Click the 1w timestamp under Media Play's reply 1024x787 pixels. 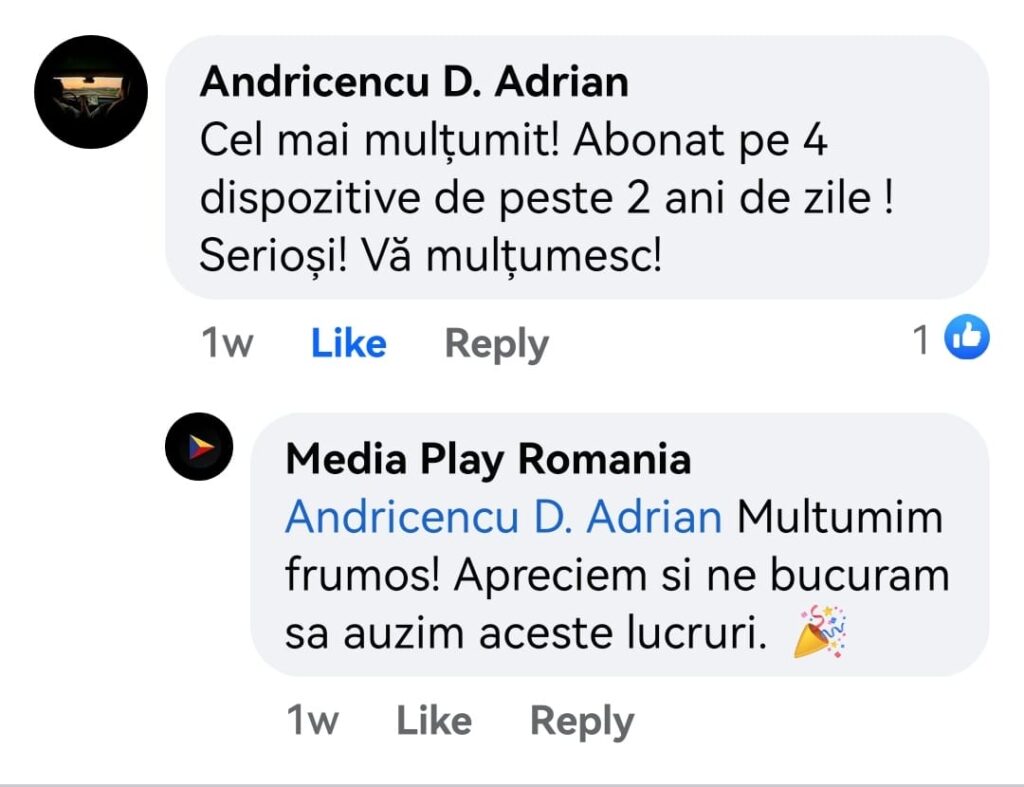(x=312, y=721)
